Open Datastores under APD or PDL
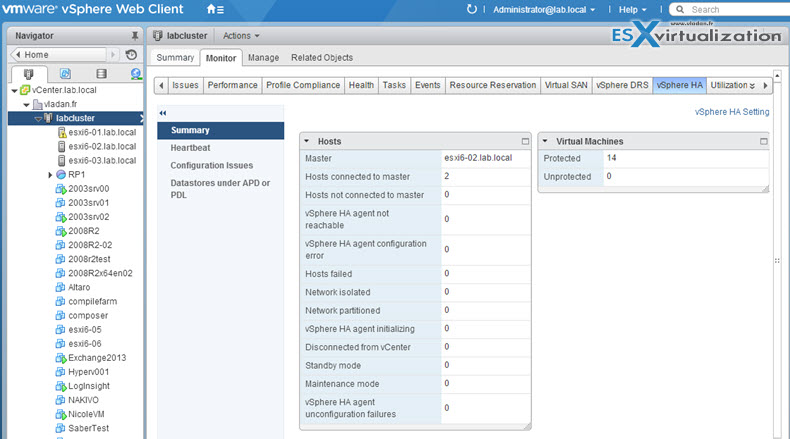This screenshot has height=439, width=790. (x=220, y=189)
